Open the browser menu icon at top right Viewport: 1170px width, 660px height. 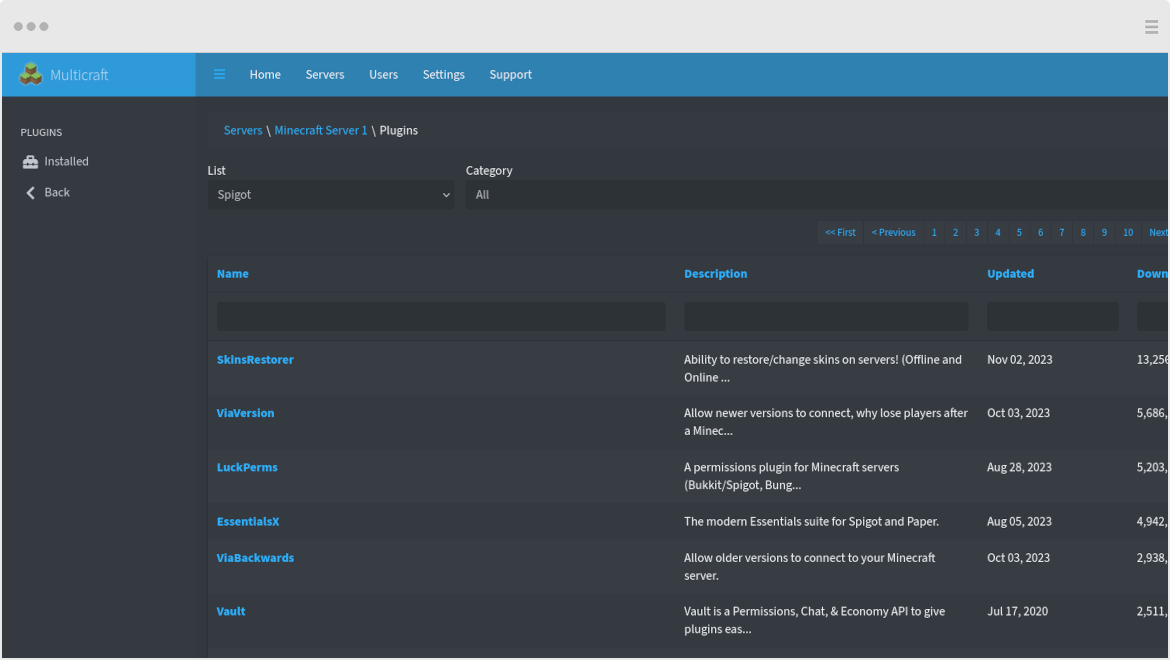[1151, 27]
